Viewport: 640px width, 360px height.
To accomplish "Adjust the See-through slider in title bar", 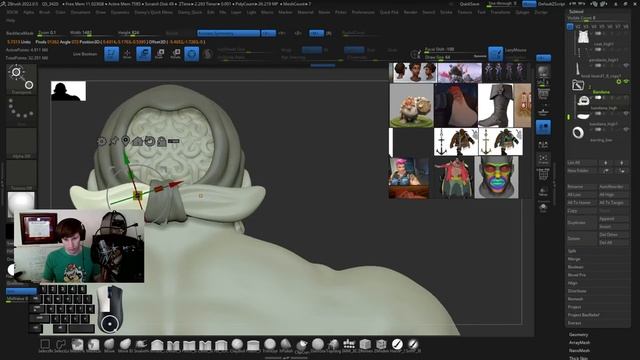I will point(502,4).
